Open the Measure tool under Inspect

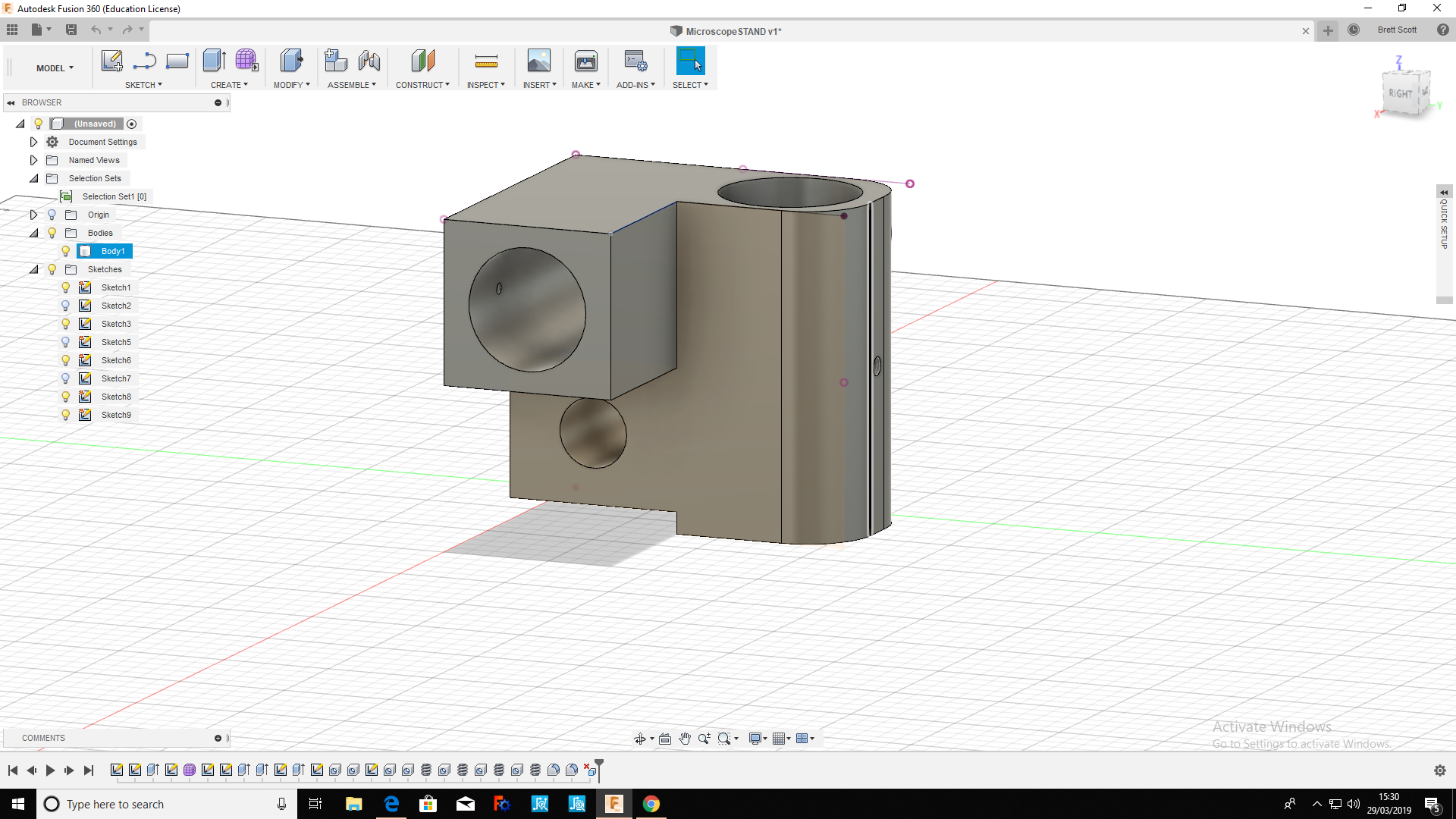(x=485, y=61)
